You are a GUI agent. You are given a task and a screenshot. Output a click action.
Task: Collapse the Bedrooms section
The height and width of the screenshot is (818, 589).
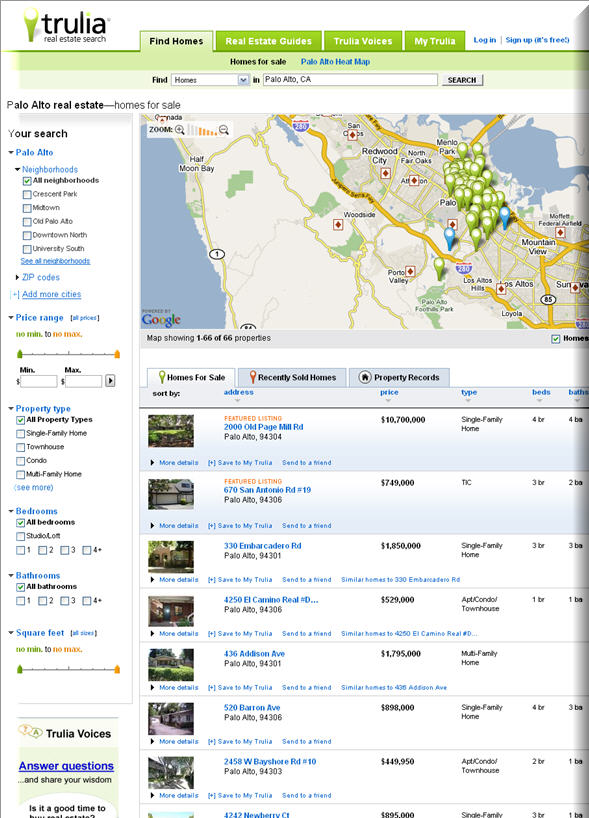11,511
